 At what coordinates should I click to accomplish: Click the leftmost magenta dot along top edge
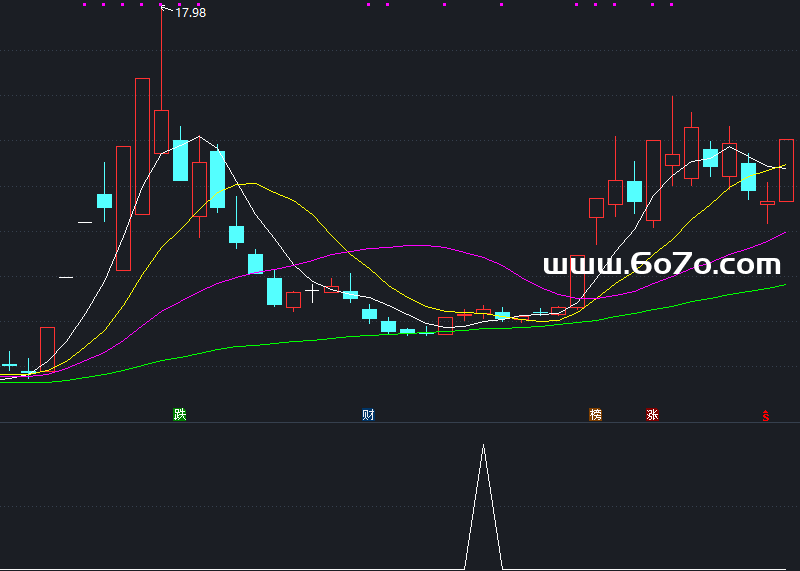(x=84, y=5)
